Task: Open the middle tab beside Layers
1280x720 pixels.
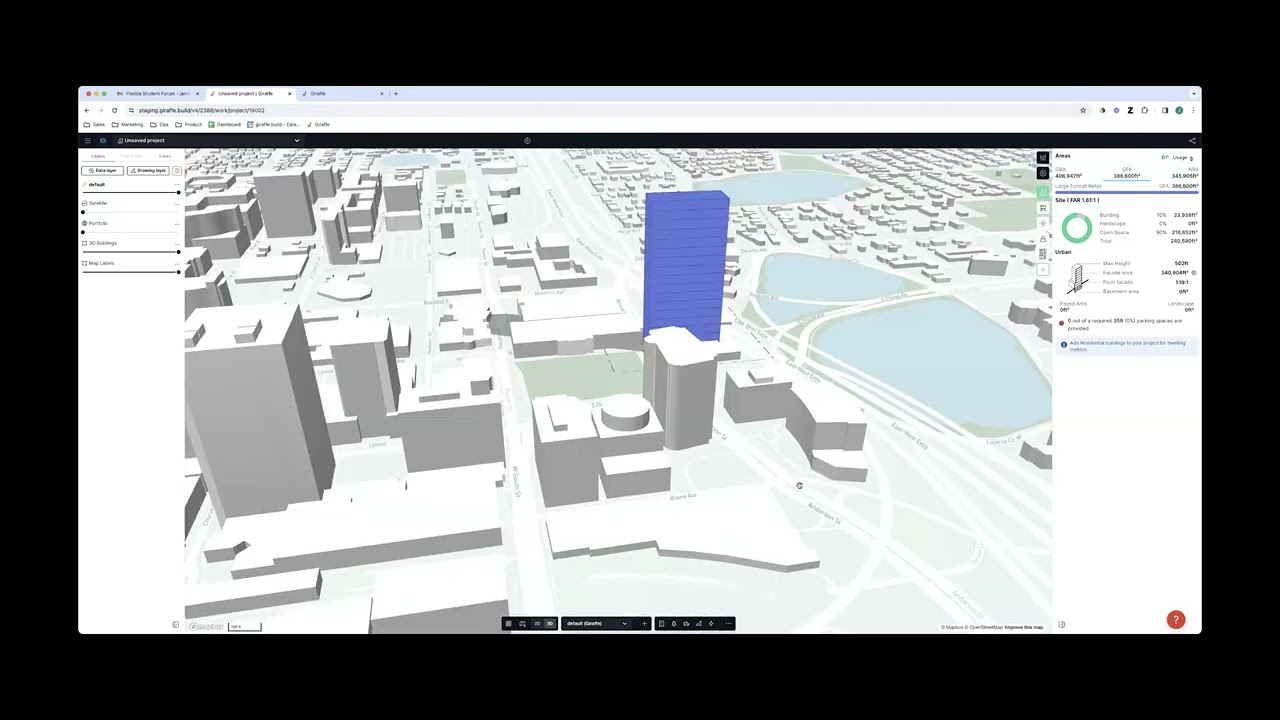Action: click(x=131, y=156)
